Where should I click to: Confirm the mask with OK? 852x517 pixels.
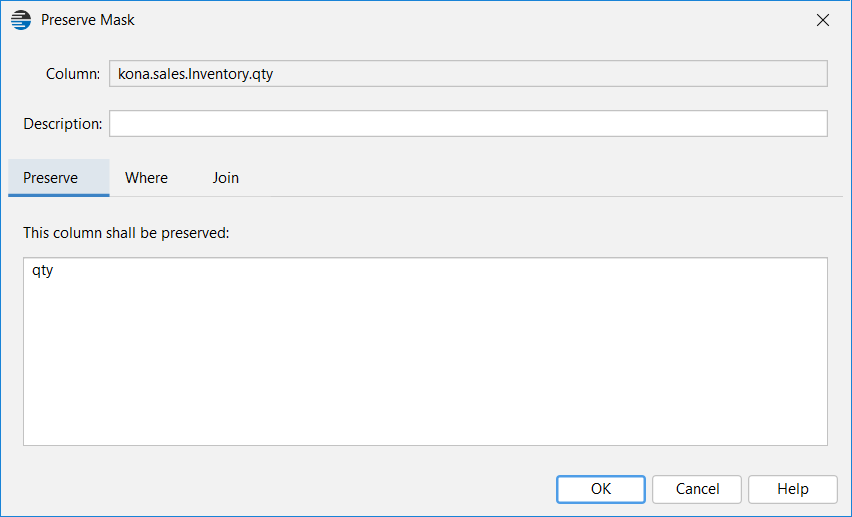tap(600, 489)
